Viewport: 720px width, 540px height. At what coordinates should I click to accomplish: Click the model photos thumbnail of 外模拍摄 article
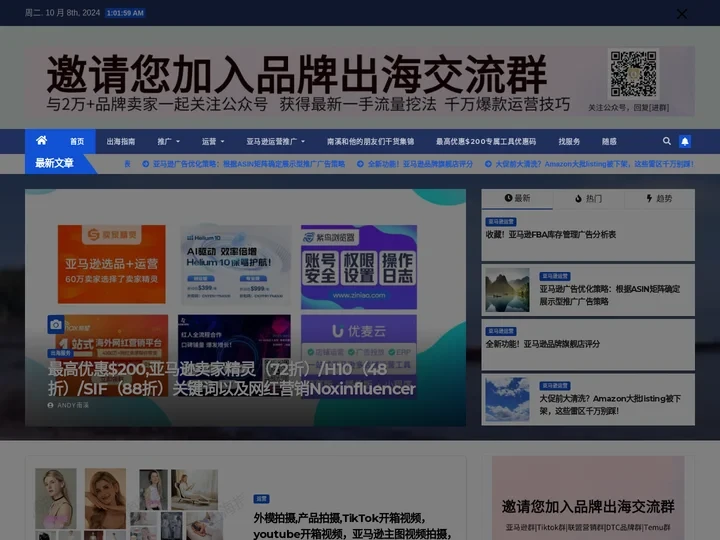coord(129,504)
